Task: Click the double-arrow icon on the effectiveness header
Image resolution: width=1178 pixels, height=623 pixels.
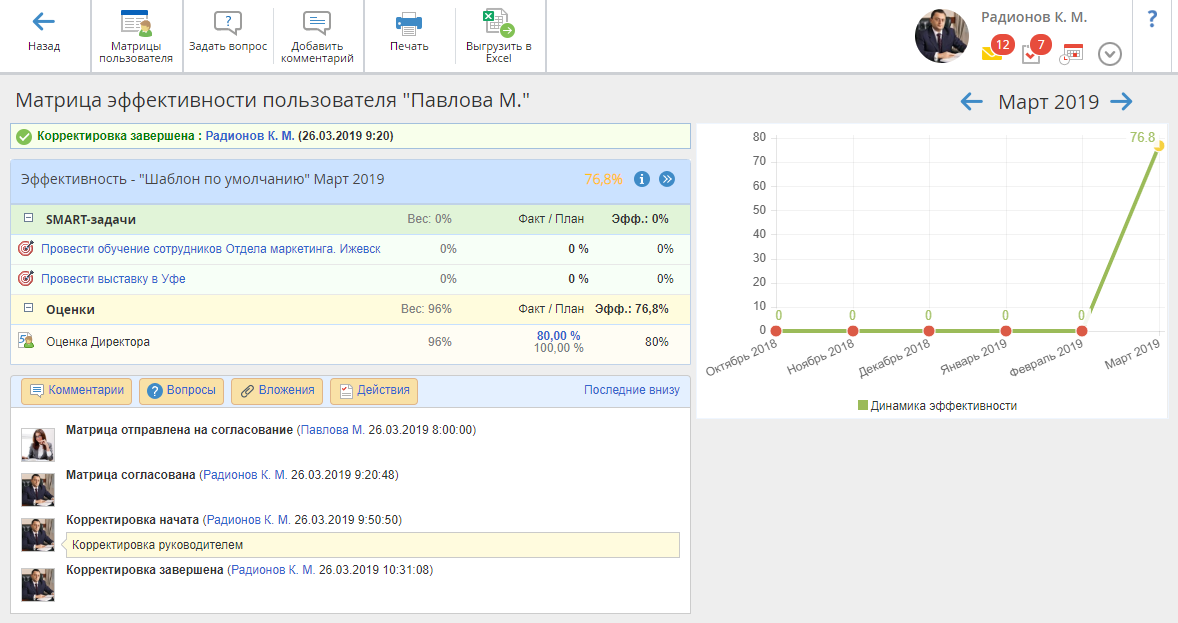Action: click(x=667, y=179)
